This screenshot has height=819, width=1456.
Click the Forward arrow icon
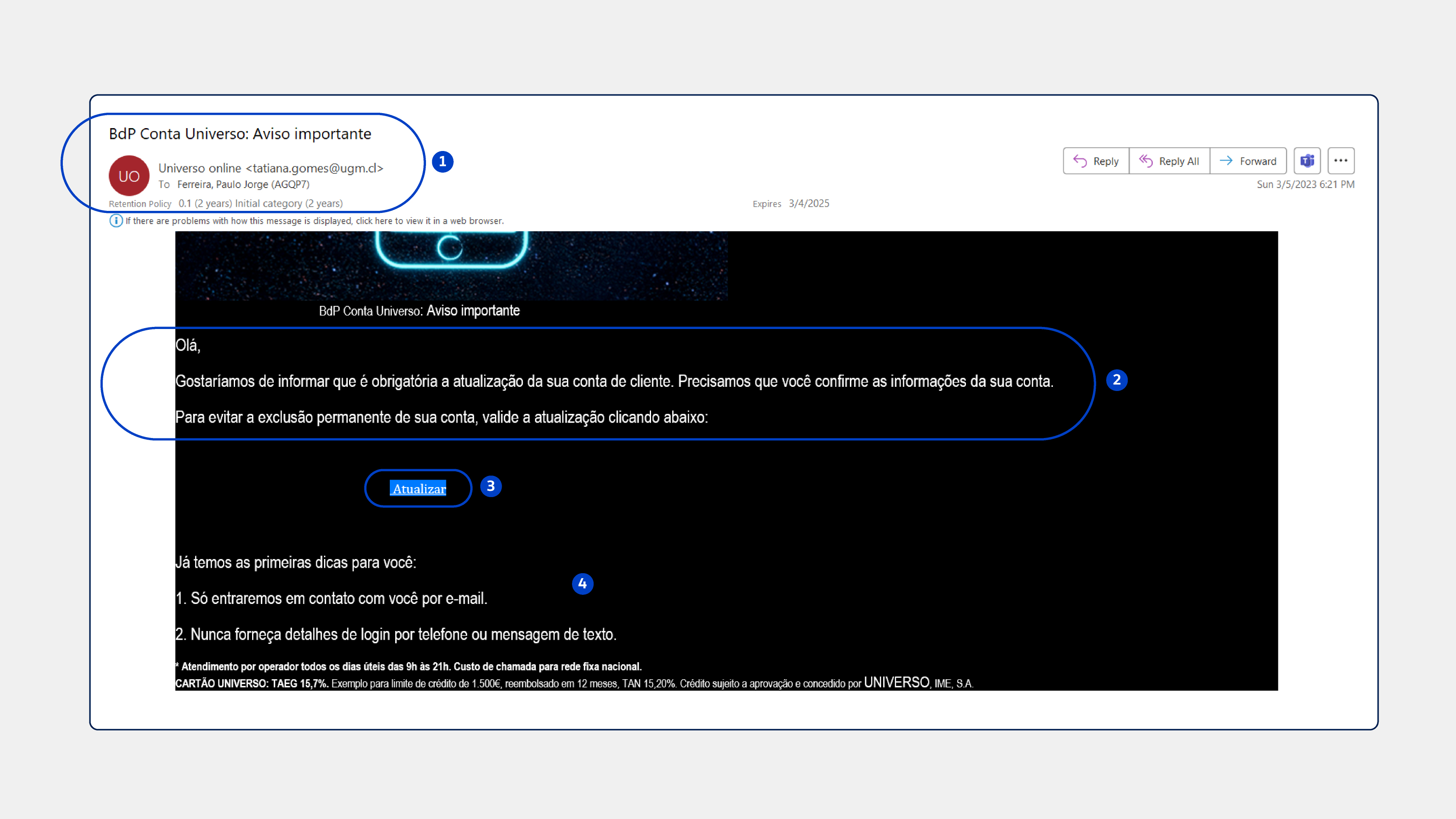pyautogui.click(x=1226, y=161)
